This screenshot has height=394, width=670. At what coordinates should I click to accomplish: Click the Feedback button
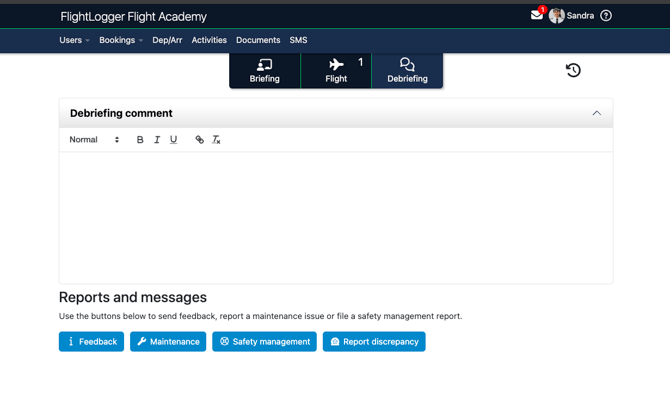pos(91,341)
